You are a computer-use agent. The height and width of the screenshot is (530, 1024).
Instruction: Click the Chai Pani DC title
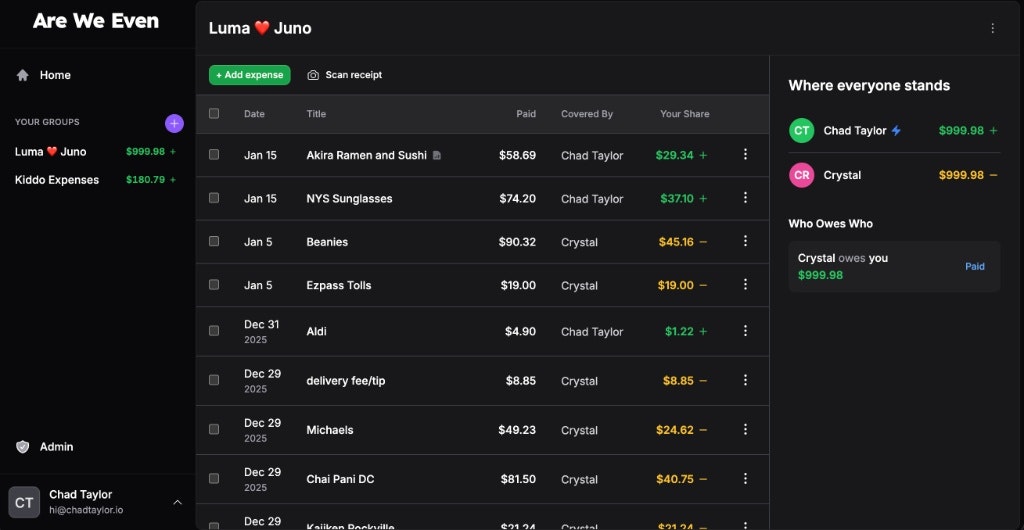pos(340,479)
